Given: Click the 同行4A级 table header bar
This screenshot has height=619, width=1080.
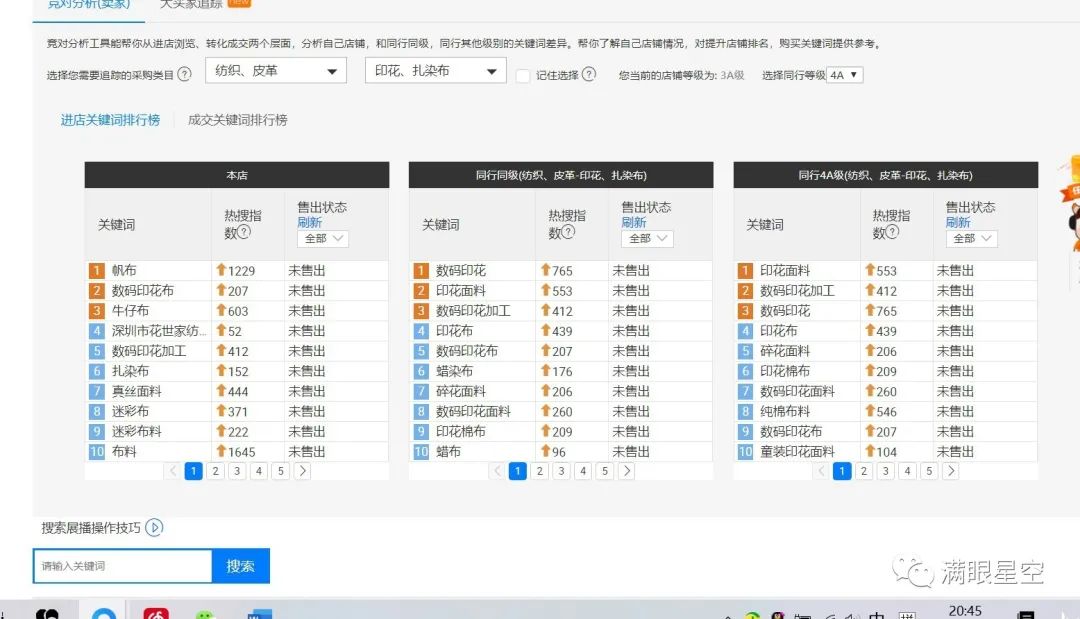Looking at the screenshot, I should coord(886,175).
